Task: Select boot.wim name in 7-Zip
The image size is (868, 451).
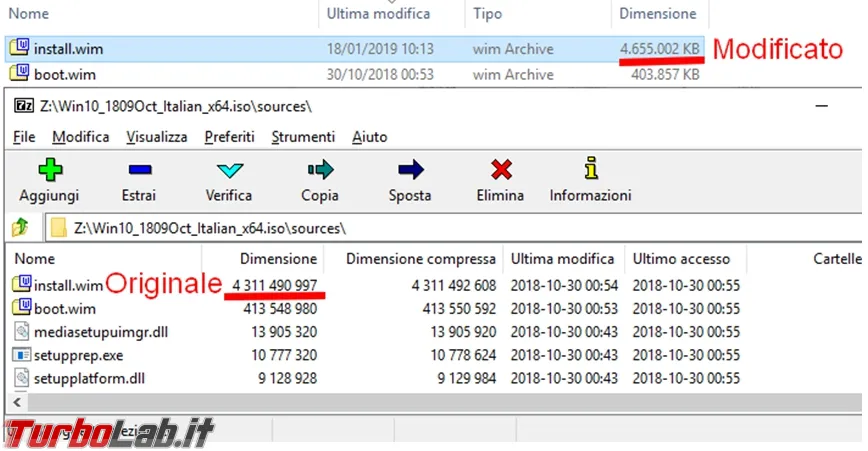Action: pos(65,309)
